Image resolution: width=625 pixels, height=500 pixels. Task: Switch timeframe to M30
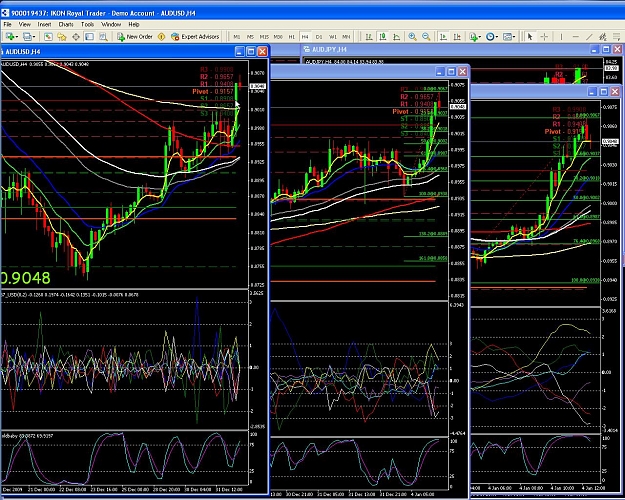pyautogui.click(x=278, y=37)
